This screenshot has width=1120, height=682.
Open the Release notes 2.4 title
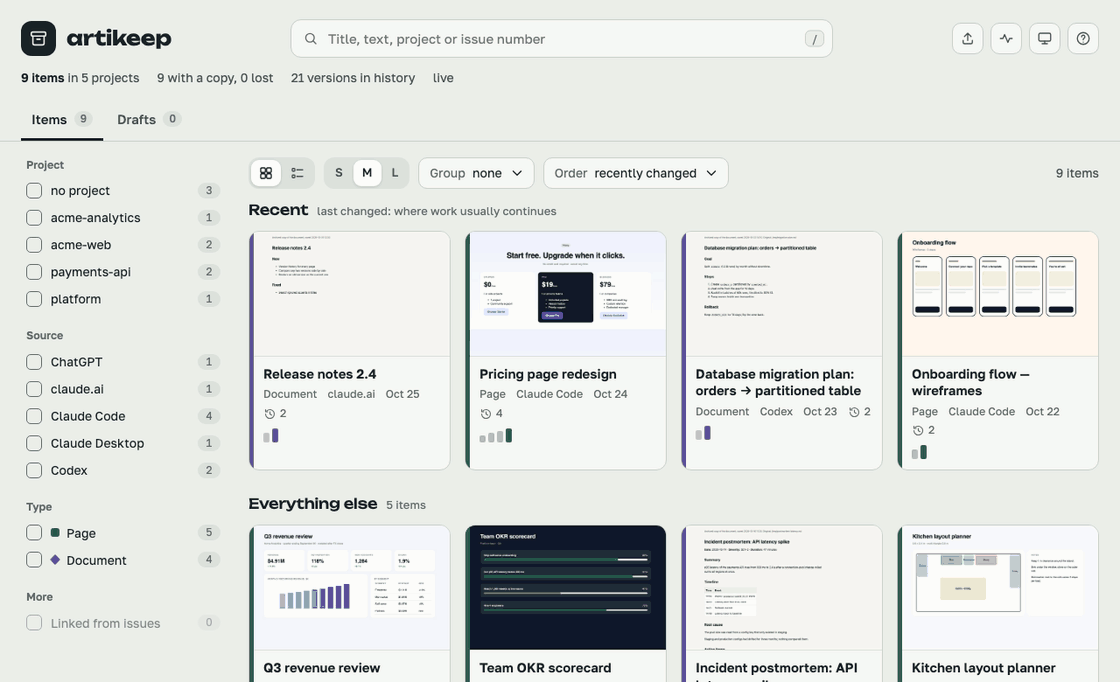click(x=320, y=374)
